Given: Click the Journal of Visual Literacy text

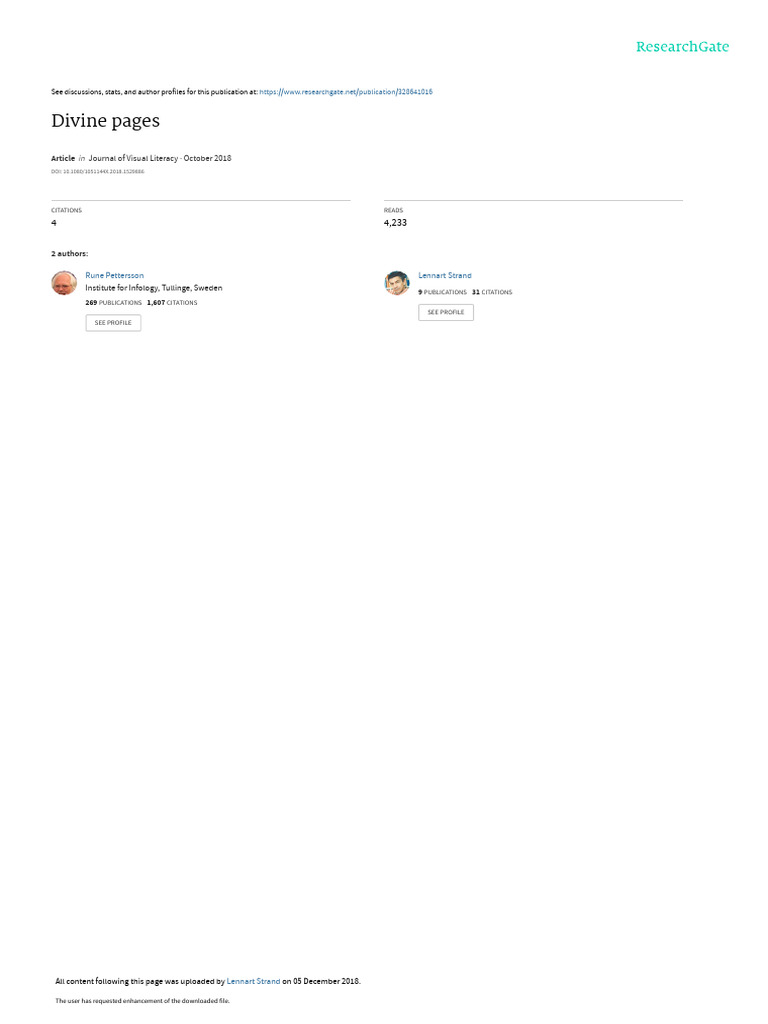Looking at the screenshot, I should (x=133, y=158).
